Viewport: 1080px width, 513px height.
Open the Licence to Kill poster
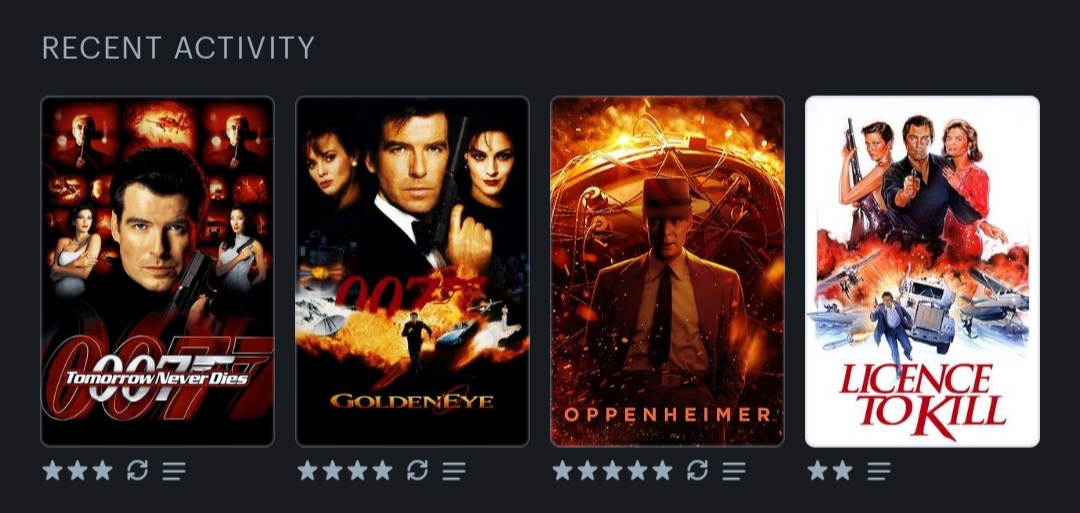[922, 271]
